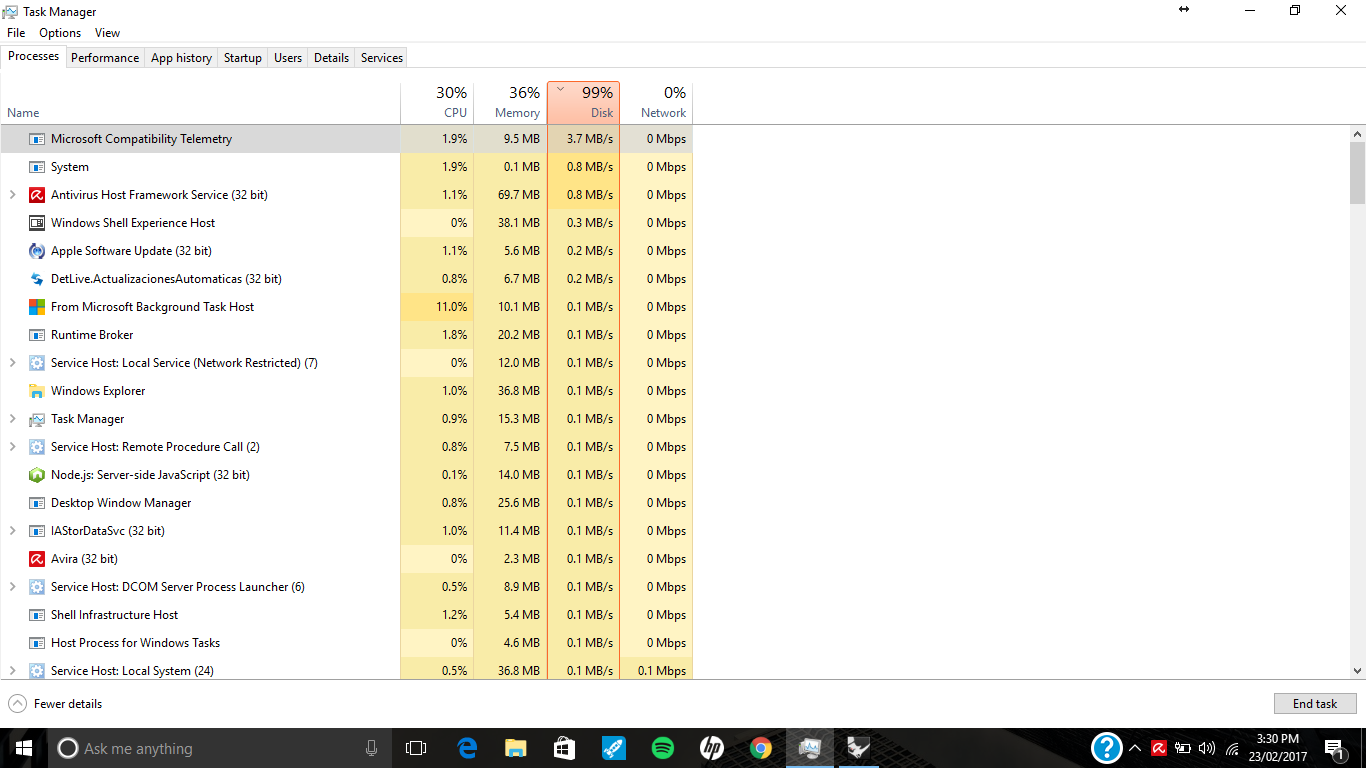Show hidden tray icons with the chevron

pyautogui.click(x=1135, y=748)
